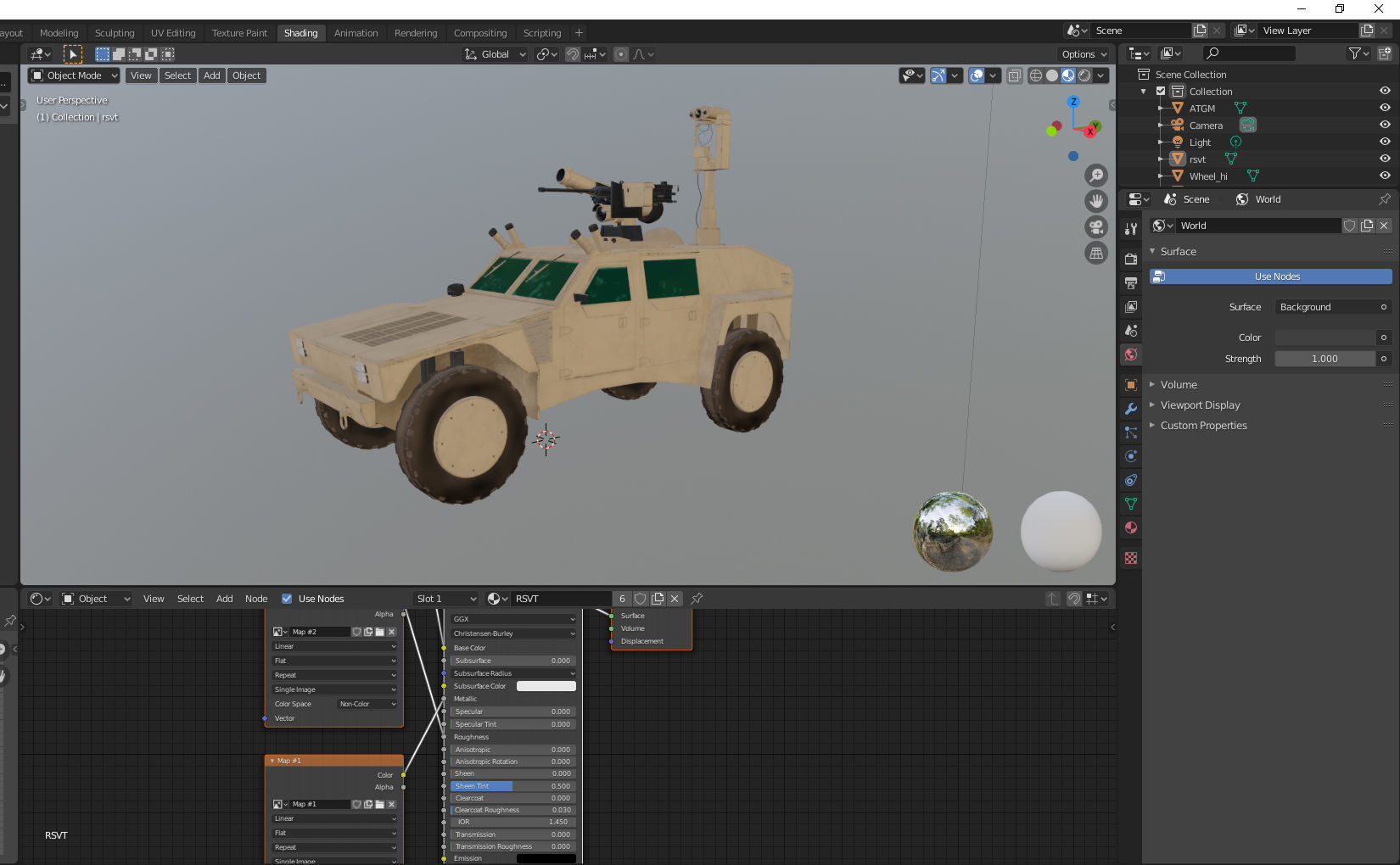
Task: Collapse the Surface panel
Action: coord(1178,252)
